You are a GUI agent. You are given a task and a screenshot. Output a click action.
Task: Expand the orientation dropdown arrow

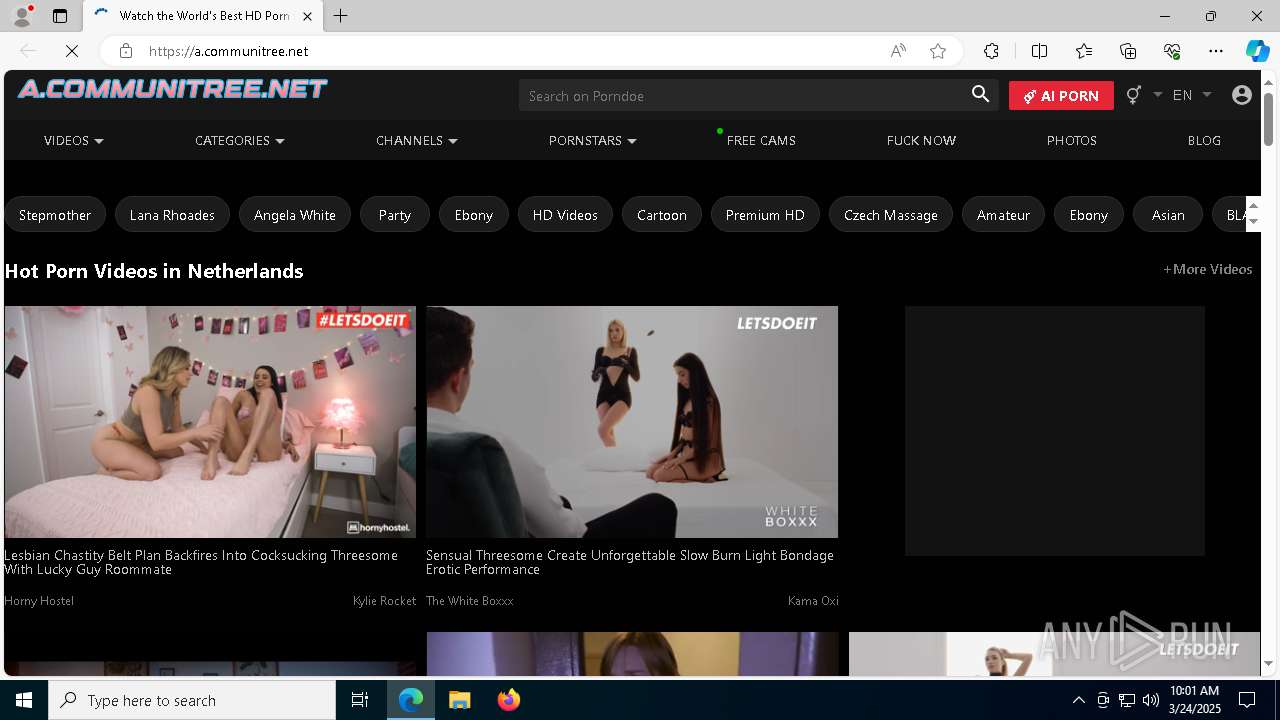pyautogui.click(x=1158, y=94)
